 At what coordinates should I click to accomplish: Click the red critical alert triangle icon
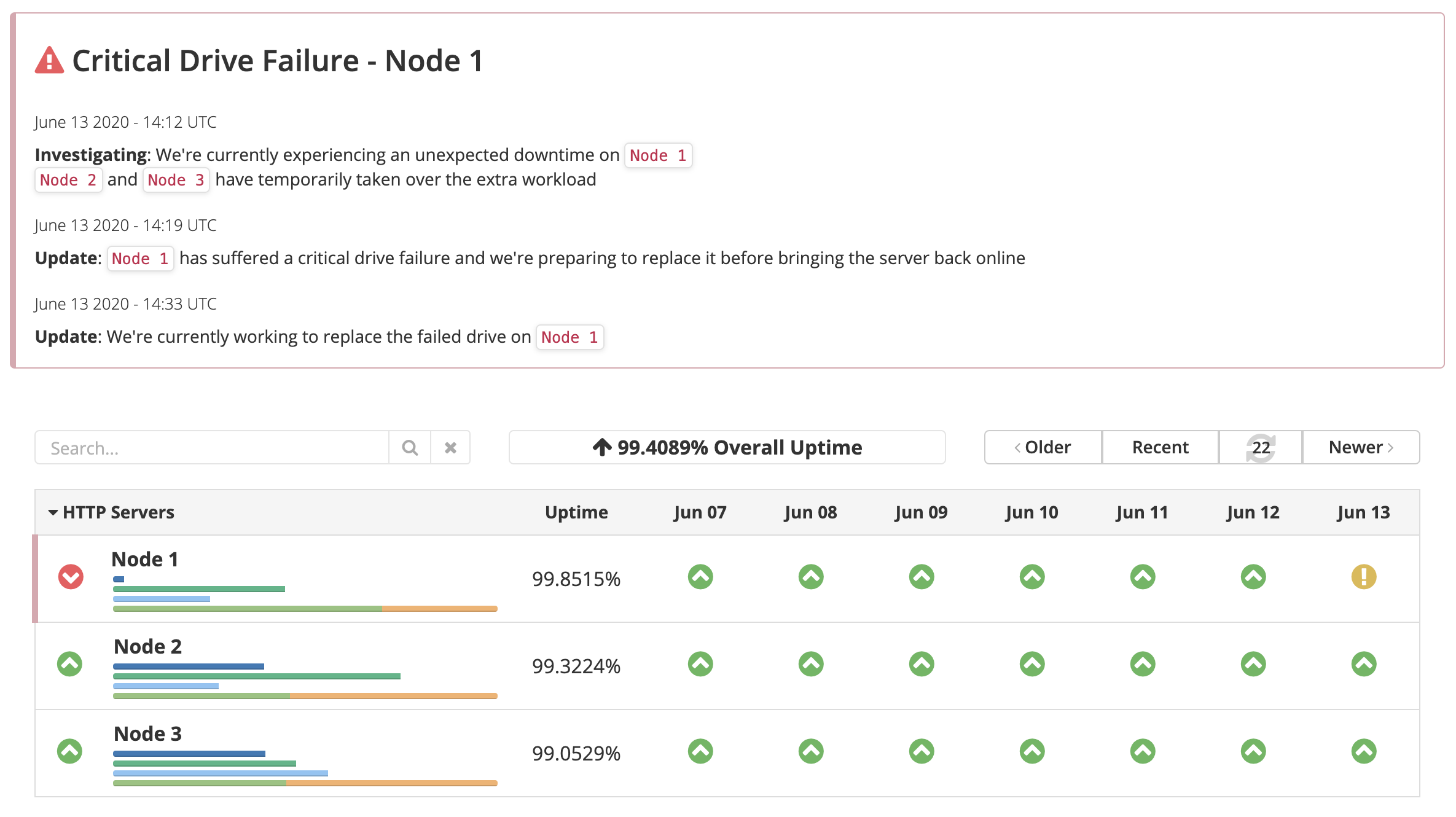(x=49, y=61)
